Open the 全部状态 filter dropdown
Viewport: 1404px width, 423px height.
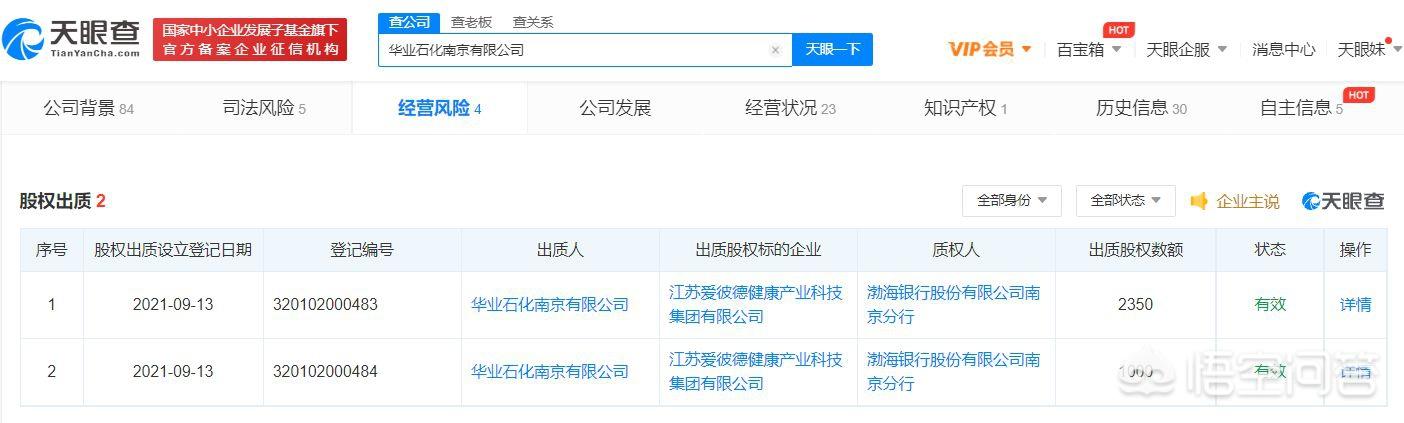coord(1126,201)
